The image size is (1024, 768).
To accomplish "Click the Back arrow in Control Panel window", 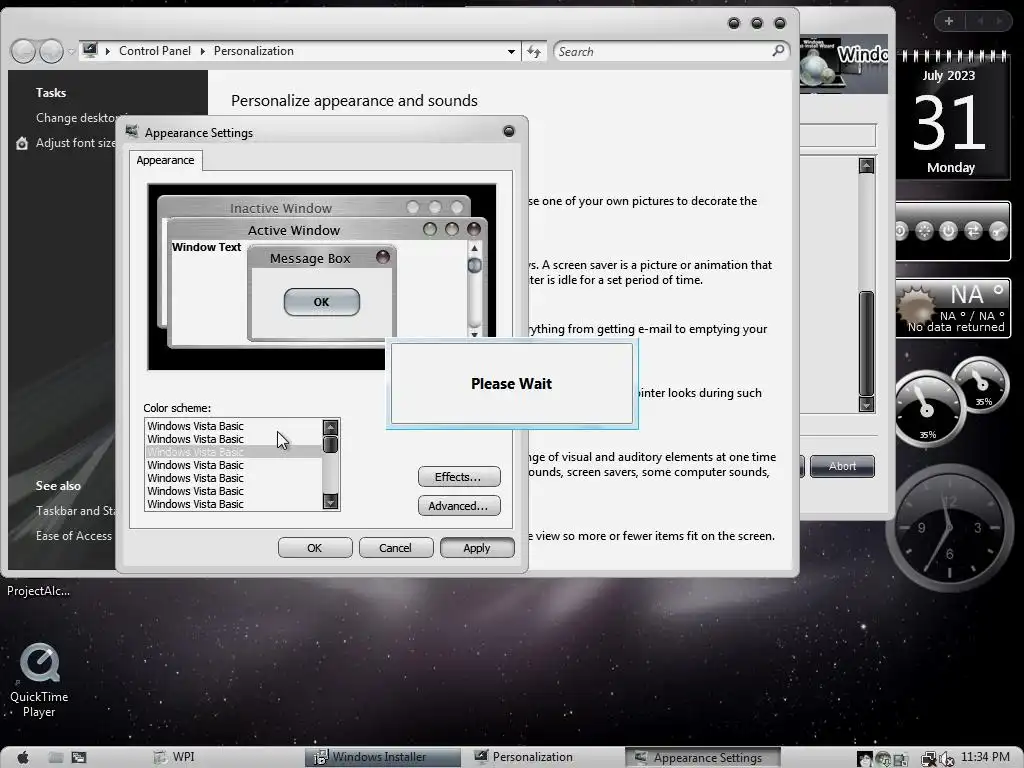I will pyautogui.click(x=24, y=51).
